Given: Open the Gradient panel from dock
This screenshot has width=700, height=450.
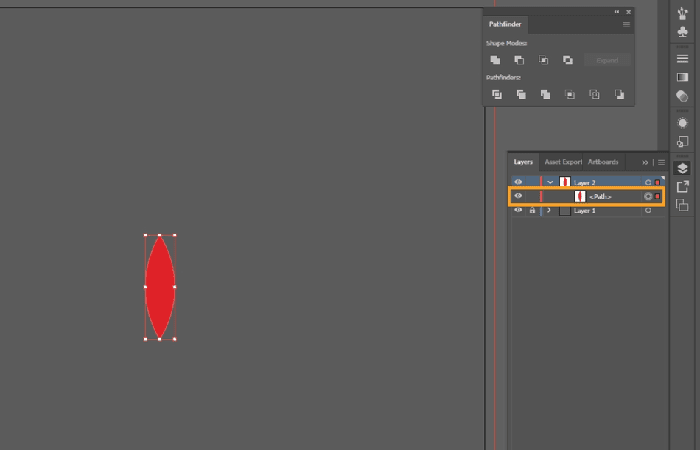Looking at the screenshot, I should point(682,77).
